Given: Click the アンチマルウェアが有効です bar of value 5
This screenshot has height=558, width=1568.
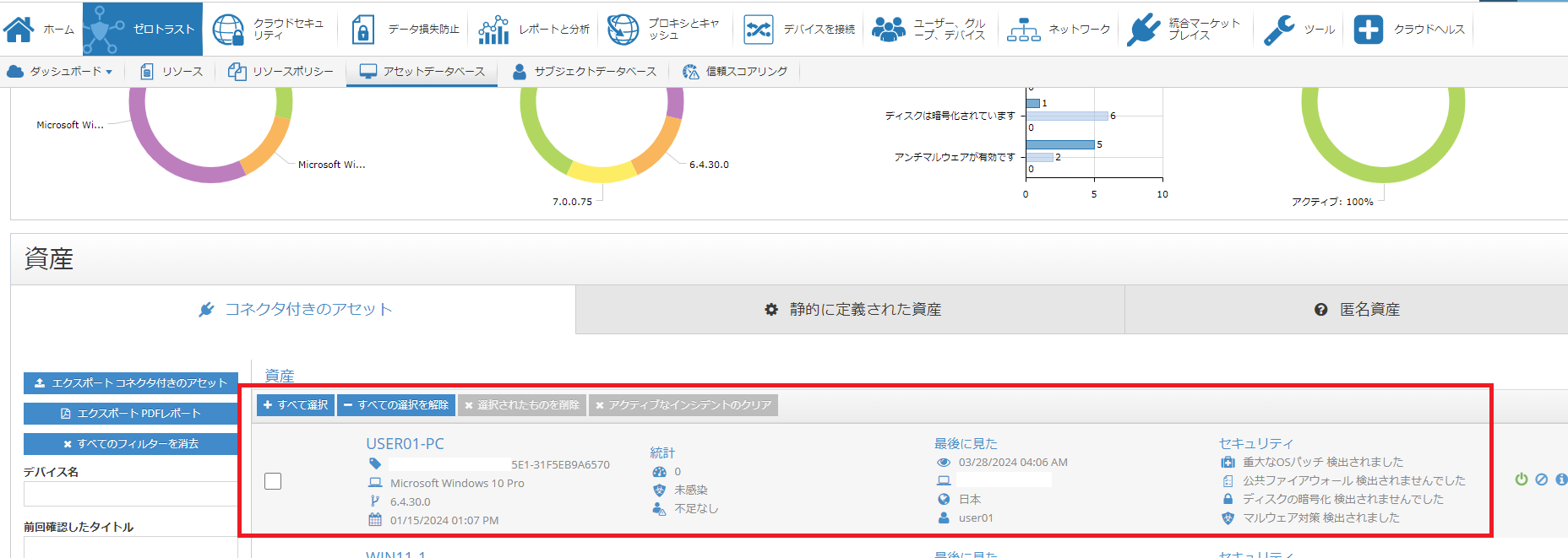Looking at the screenshot, I should click(1060, 144).
